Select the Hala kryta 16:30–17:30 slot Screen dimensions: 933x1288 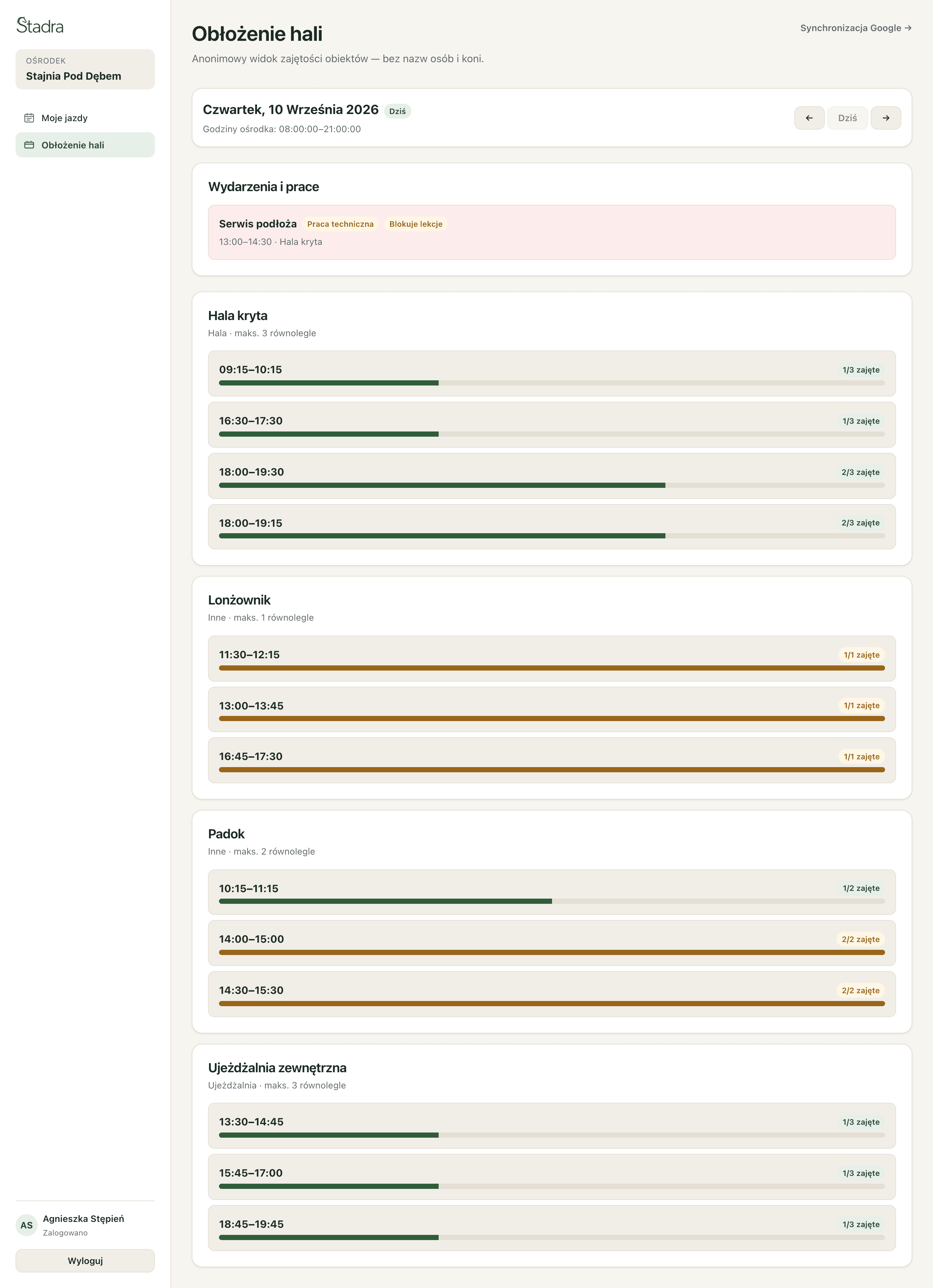[552, 425]
